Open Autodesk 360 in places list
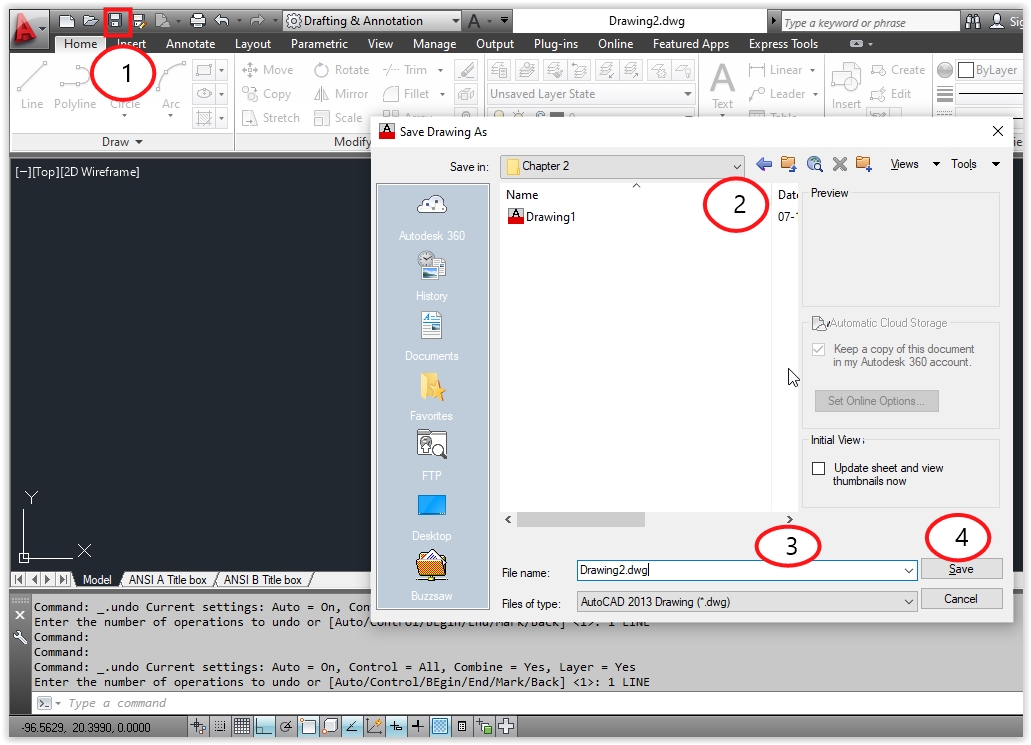Image resolution: width=1031 pixels, height=745 pixels. (431, 218)
